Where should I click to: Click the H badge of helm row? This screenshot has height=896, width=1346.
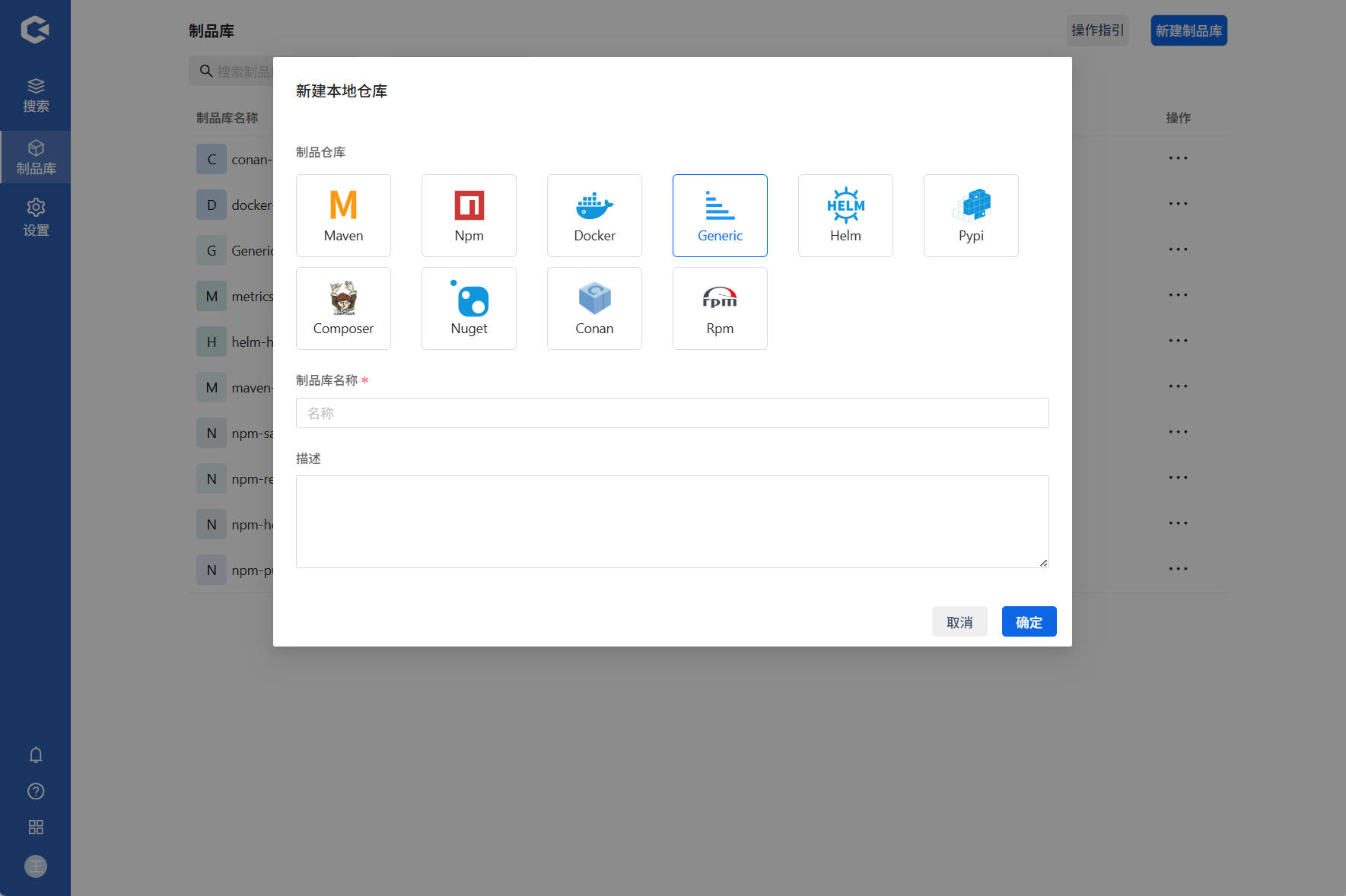click(212, 342)
